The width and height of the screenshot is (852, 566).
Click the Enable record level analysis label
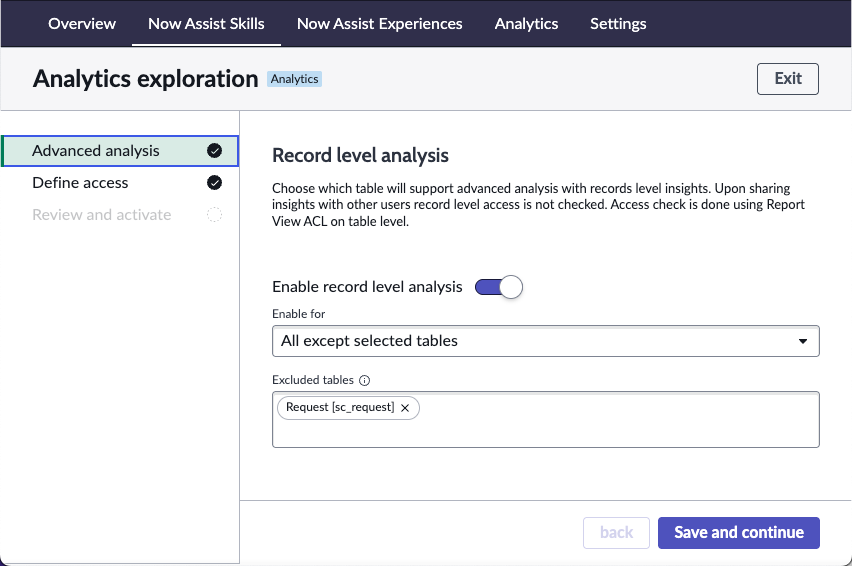pyautogui.click(x=367, y=287)
